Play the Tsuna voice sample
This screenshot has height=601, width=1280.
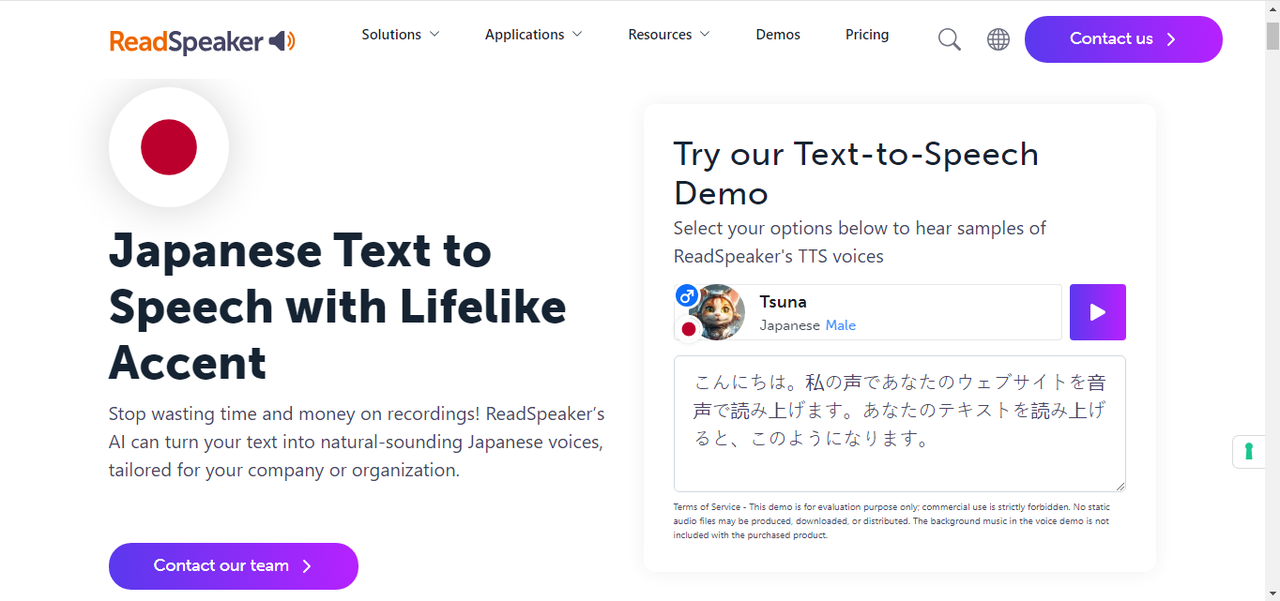[1098, 312]
